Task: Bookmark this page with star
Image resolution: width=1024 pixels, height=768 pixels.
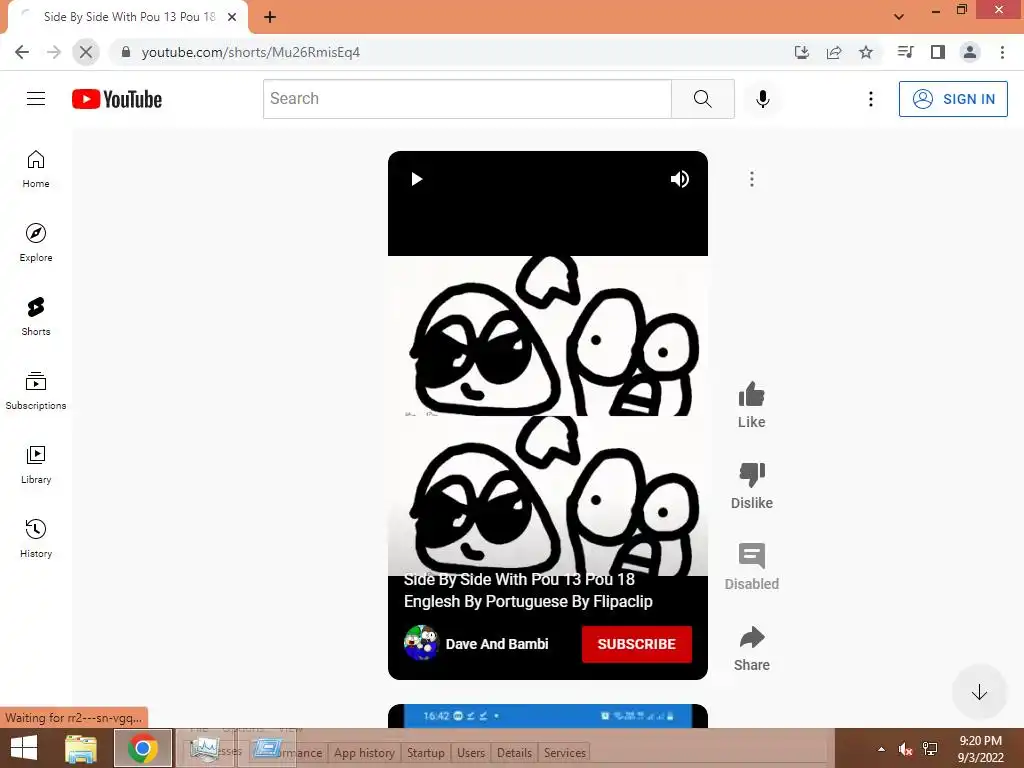Action: [x=866, y=52]
